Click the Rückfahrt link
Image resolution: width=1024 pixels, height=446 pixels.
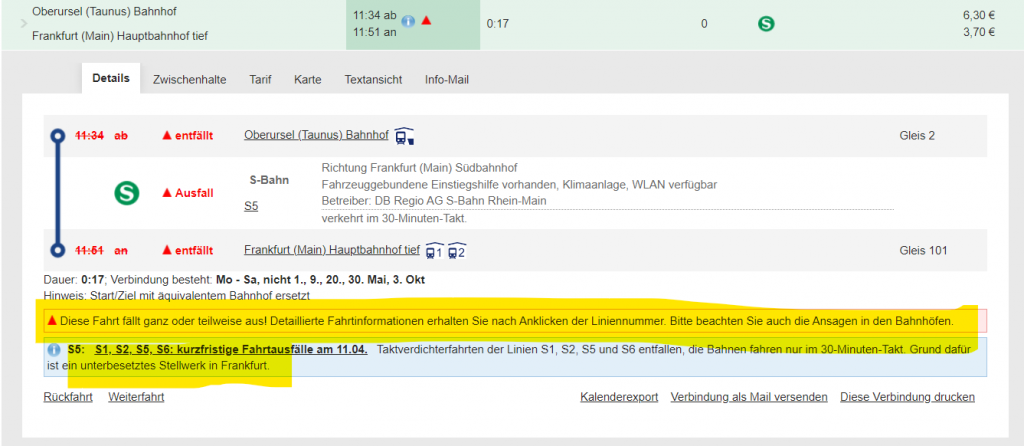tap(68, 397)
